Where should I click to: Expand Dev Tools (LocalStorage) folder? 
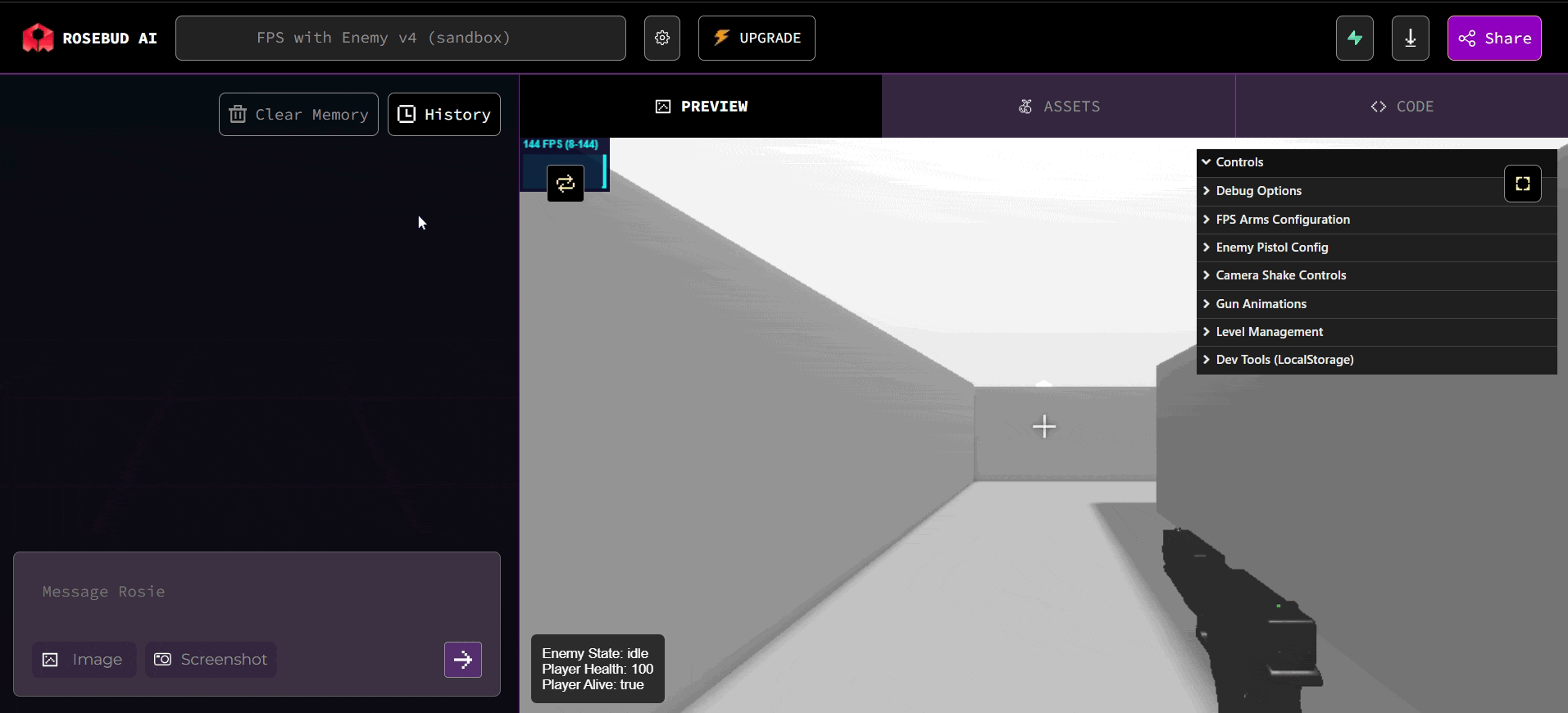pyautogui.click(x=1377, y=360)
